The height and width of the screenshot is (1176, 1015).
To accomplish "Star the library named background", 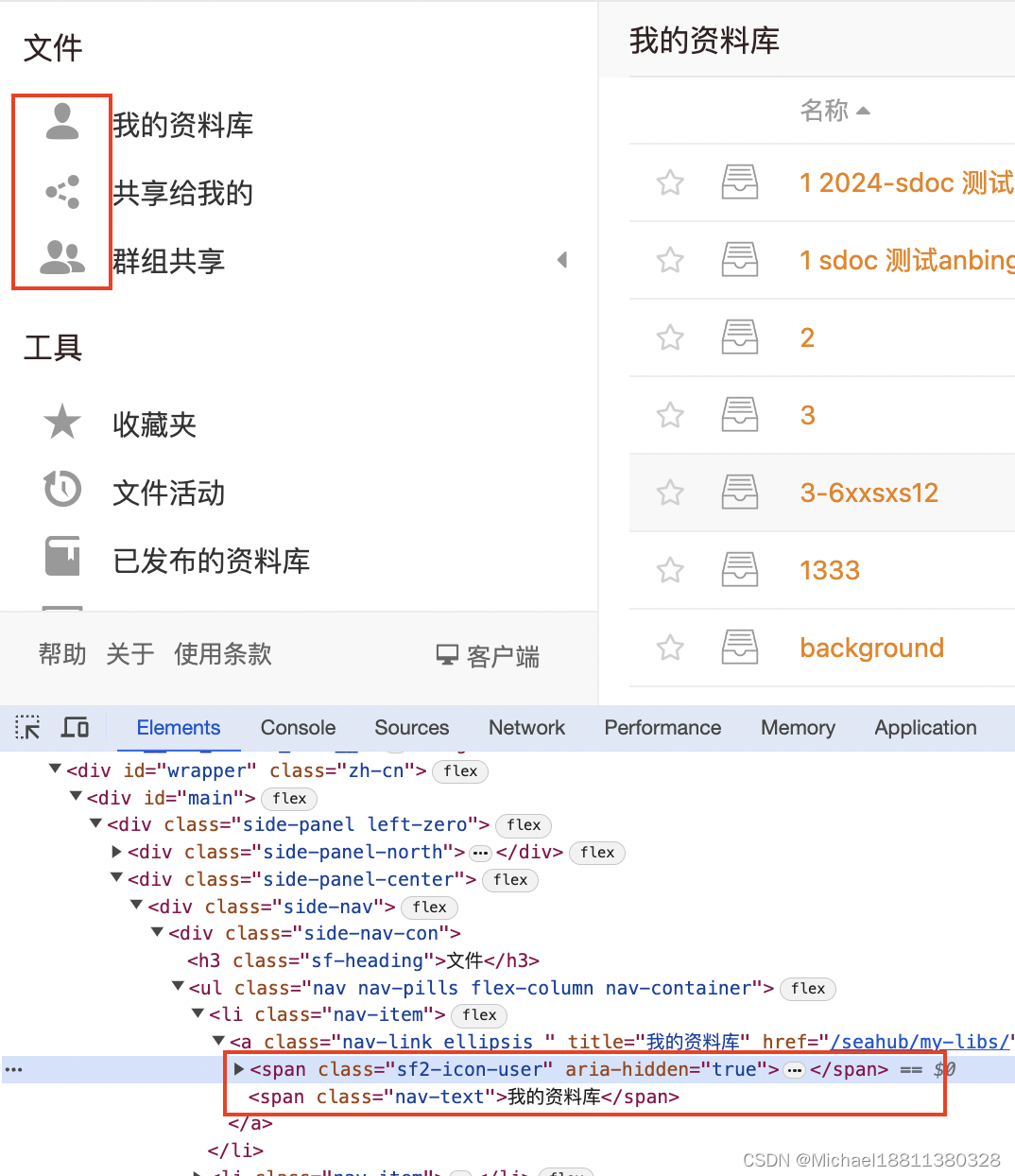I will [670, 648].
